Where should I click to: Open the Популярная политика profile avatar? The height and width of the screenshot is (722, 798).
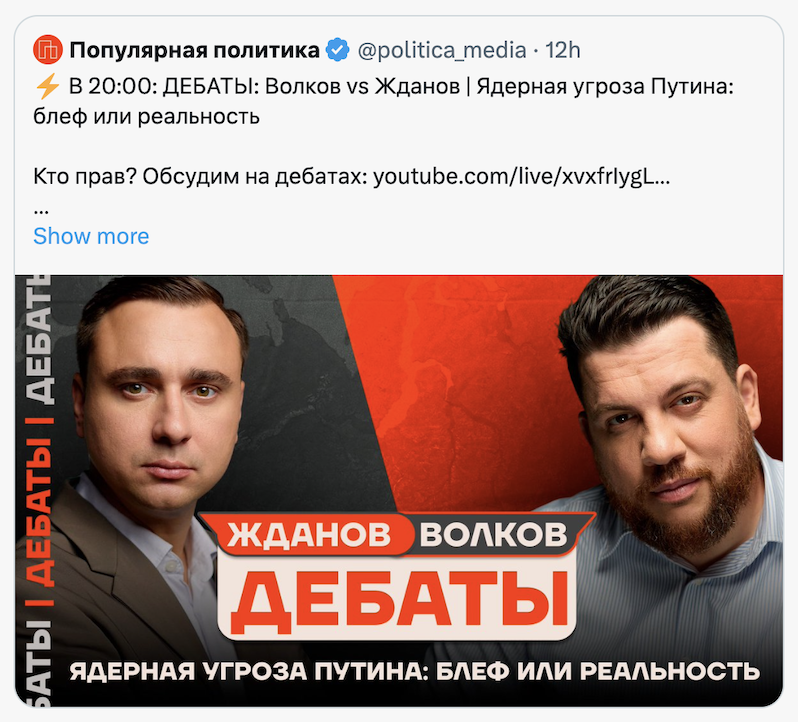(47, 49)
